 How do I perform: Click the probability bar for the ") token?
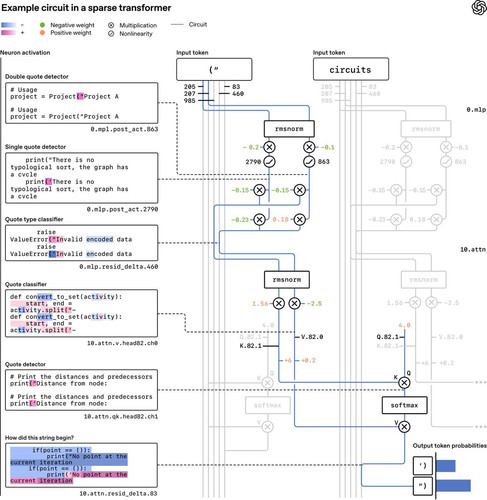coord(453,486)
